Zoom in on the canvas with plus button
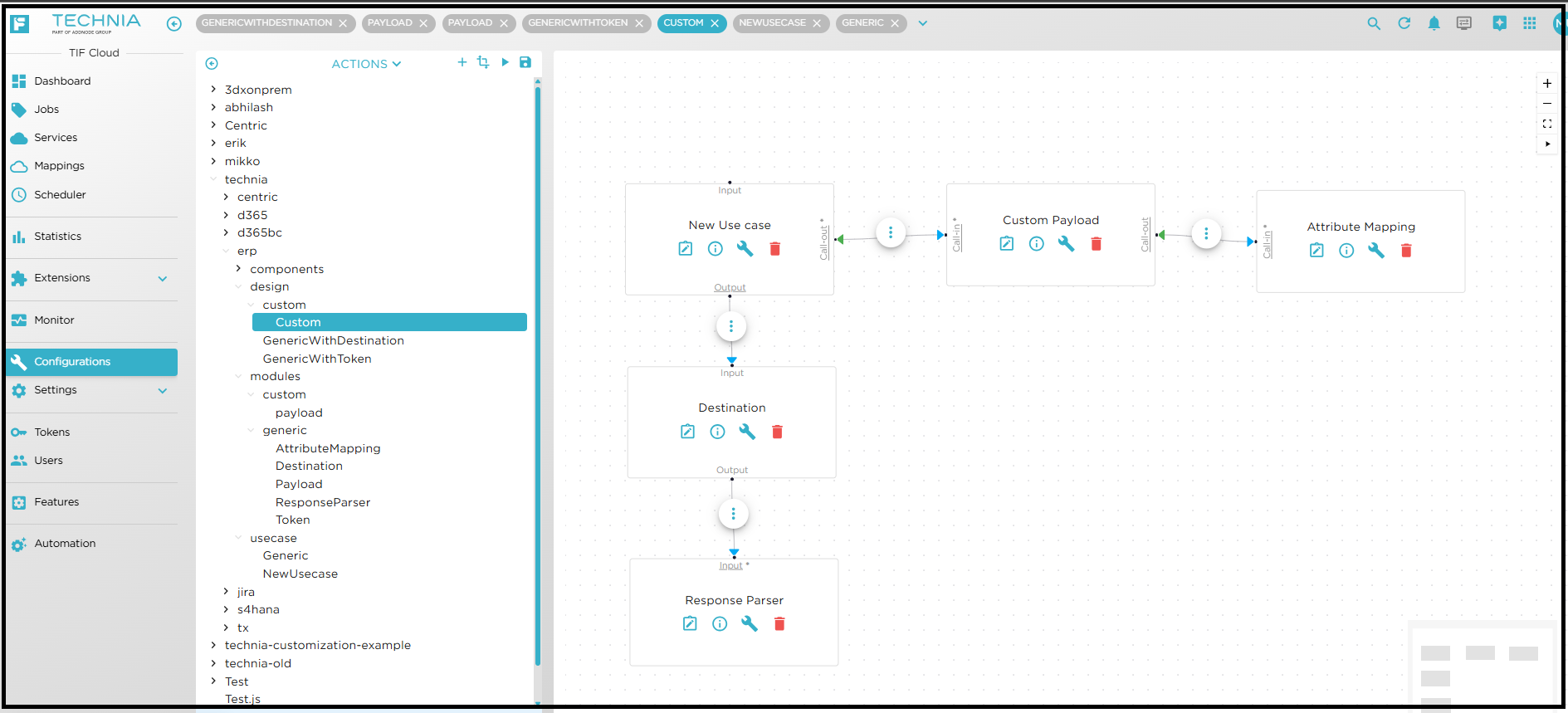 pos(1547,83)
